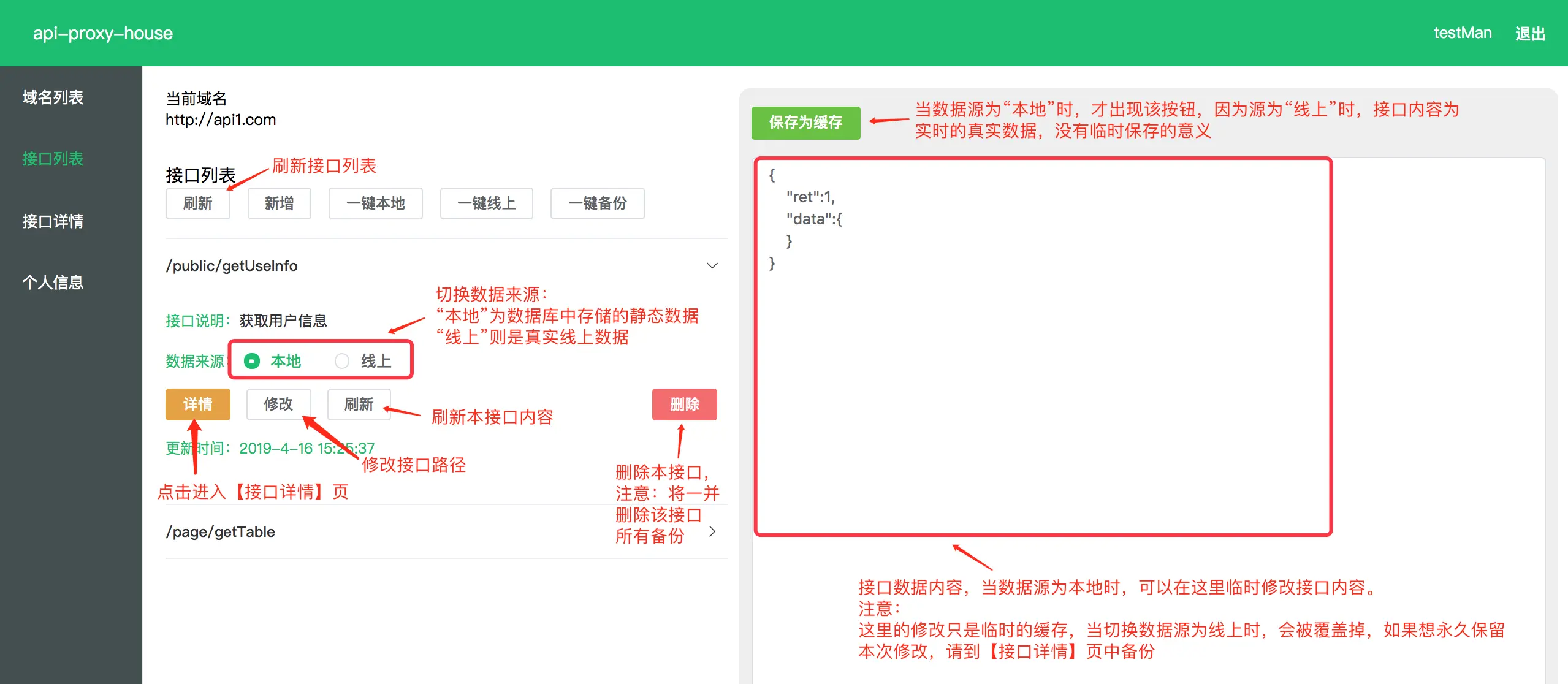Click the 保存为缓存 green button
The image size is (1568, 684).
805,123
